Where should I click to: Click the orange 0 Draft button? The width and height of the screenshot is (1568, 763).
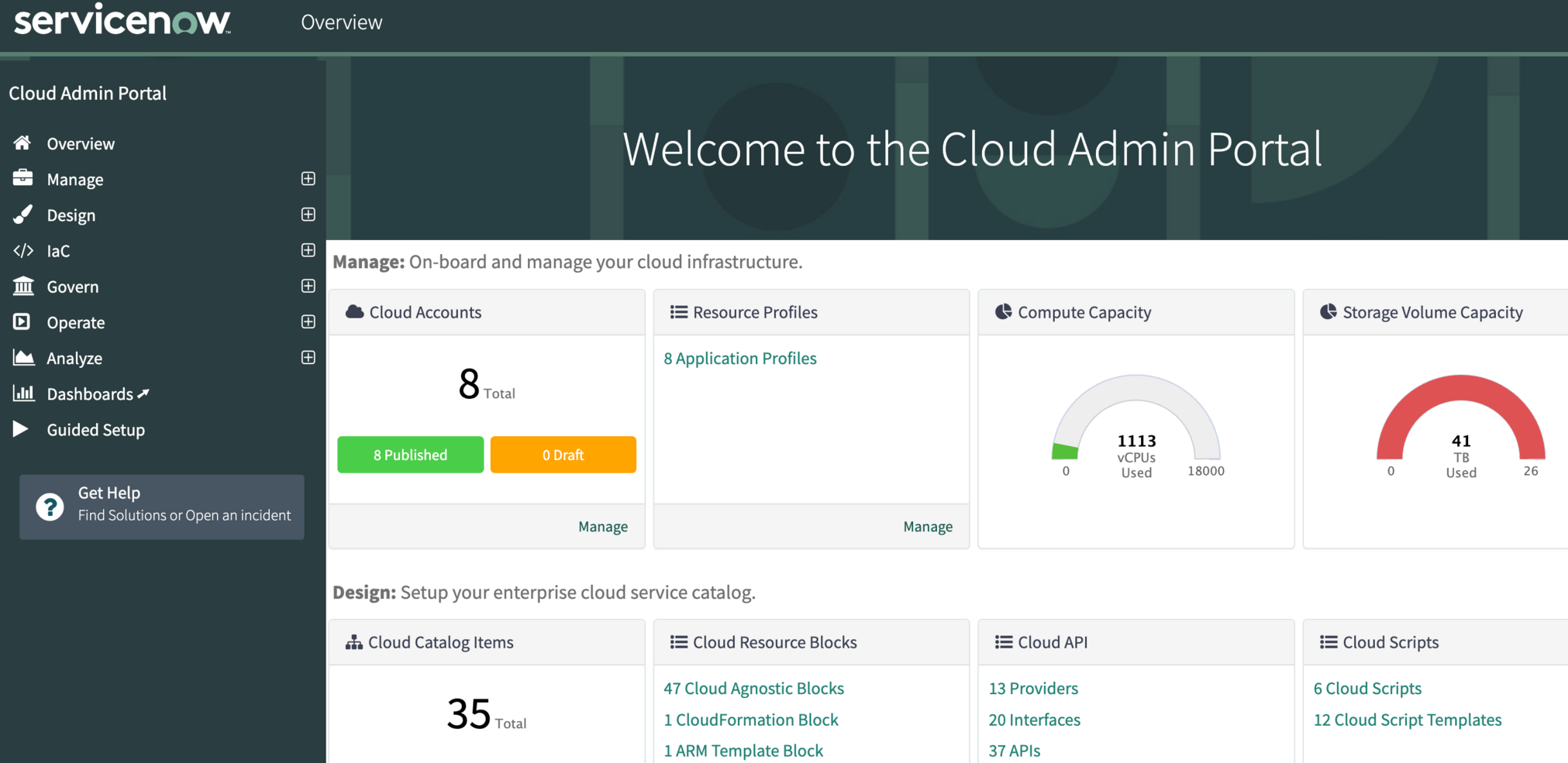click(563, 454)
